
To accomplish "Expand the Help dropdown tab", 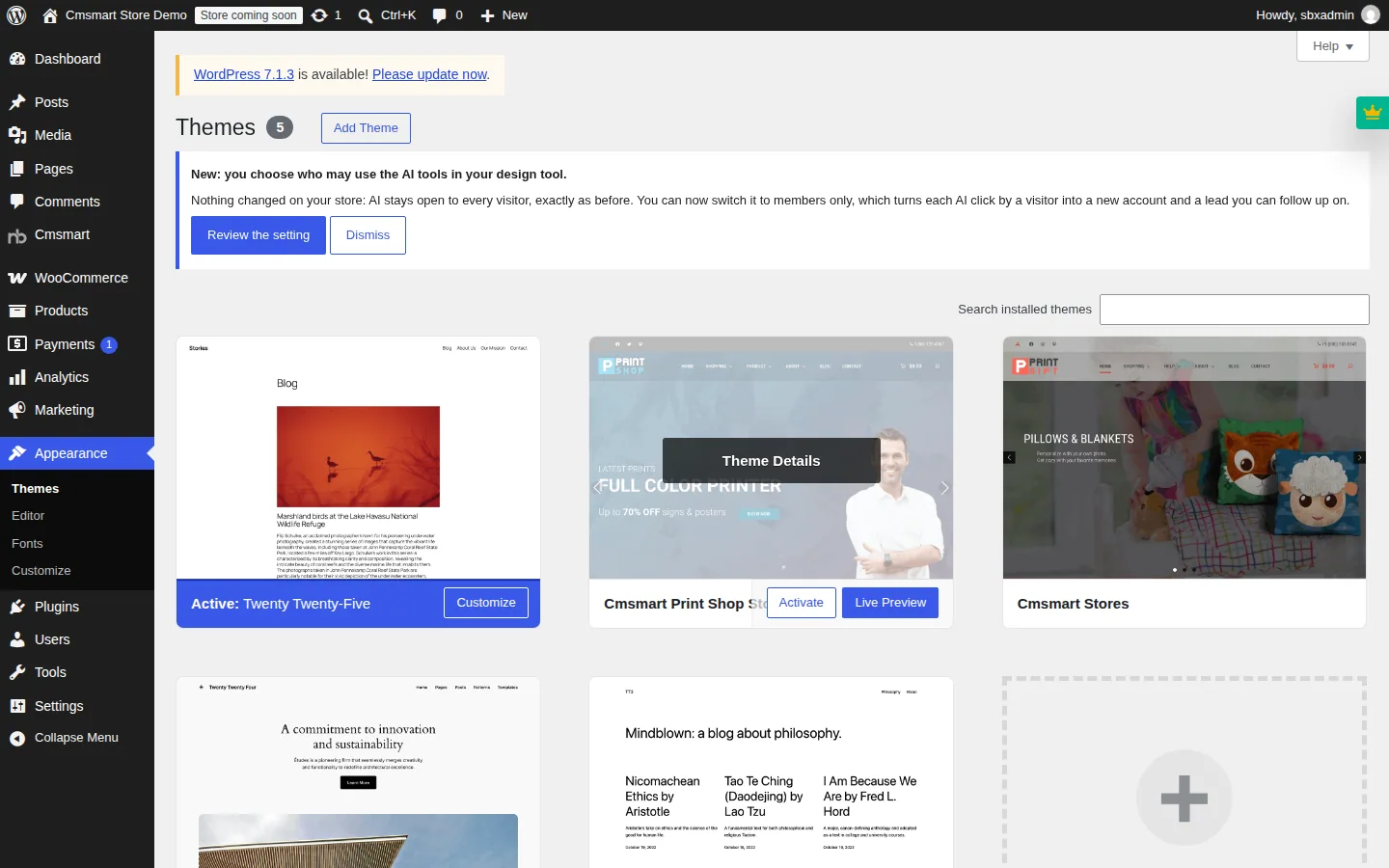I will (1333, 46).
